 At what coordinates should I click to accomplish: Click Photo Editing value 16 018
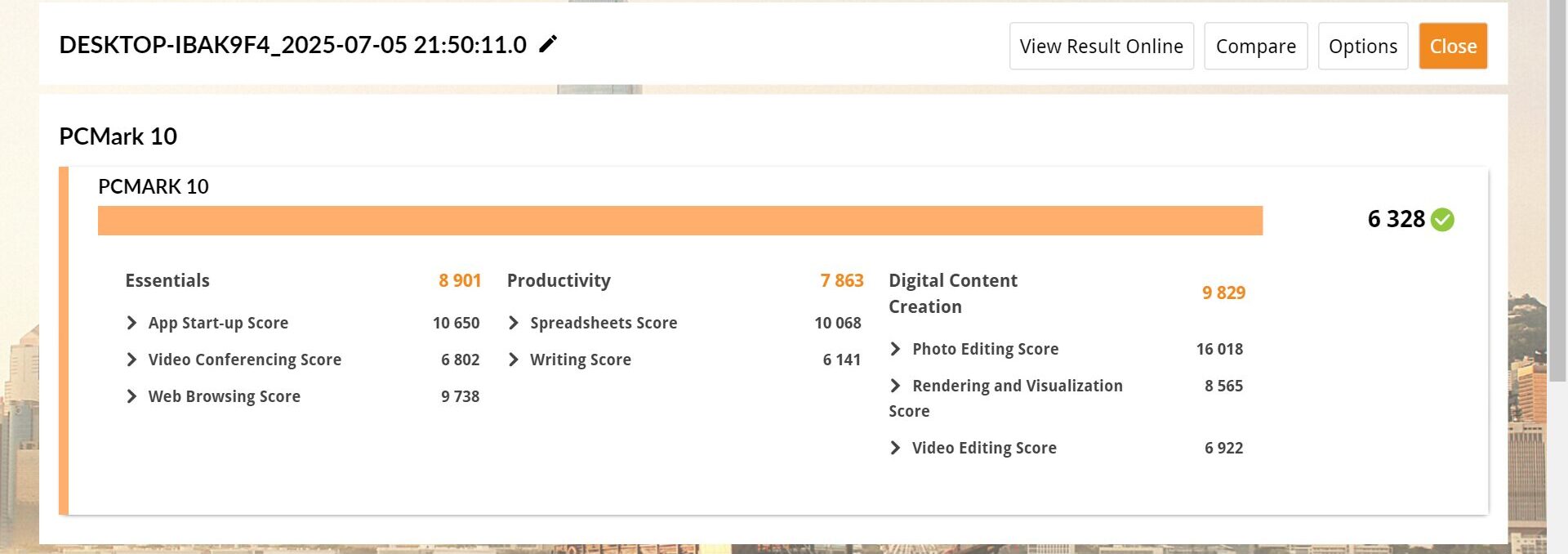click(x=1220, y=349)
